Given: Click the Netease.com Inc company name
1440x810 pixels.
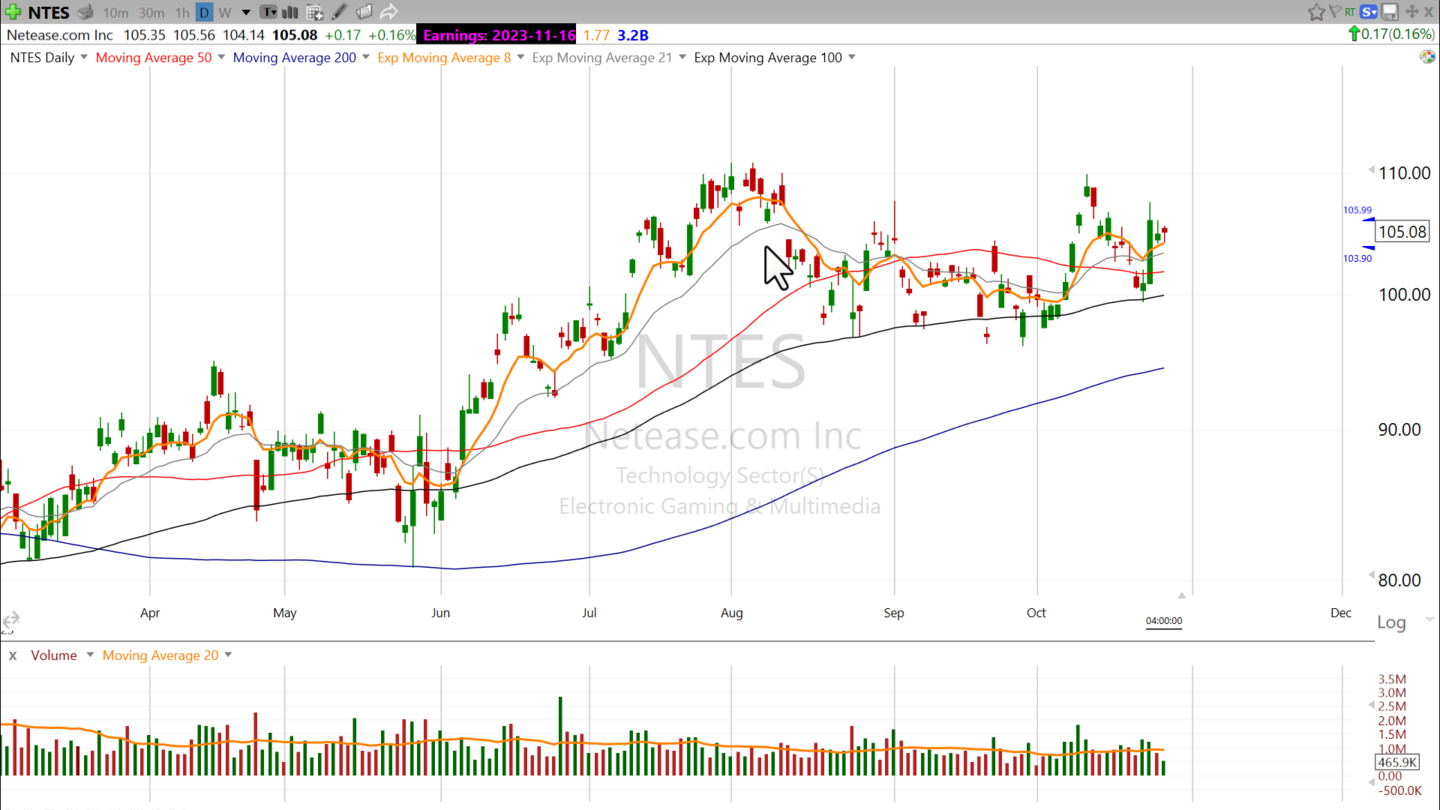Looking at the screenshot, I should pos(60,35).
